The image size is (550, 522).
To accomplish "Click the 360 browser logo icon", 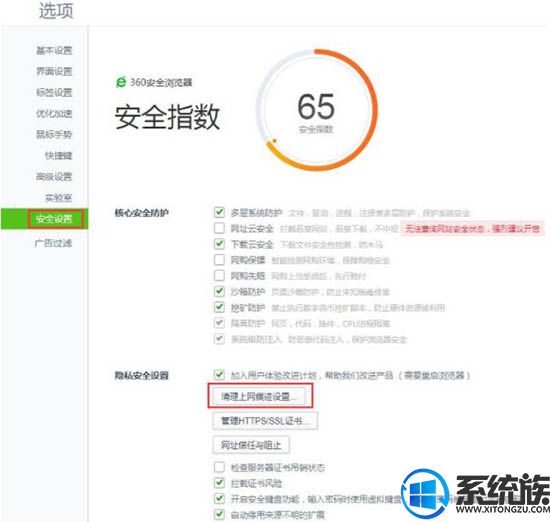I will (x=121, y=82).
